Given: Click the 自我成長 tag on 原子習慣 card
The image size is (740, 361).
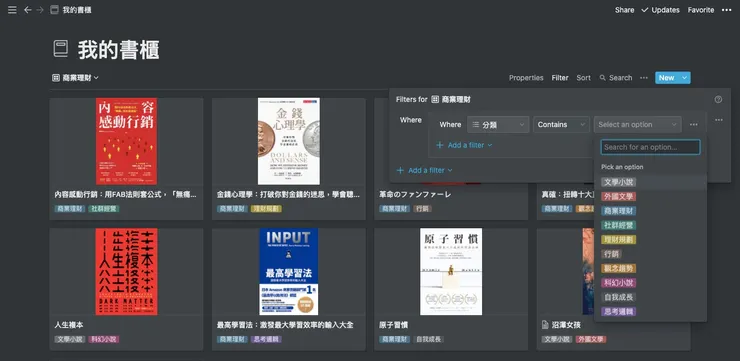Looking at the screenshot, I should click(x=429, y=339).
